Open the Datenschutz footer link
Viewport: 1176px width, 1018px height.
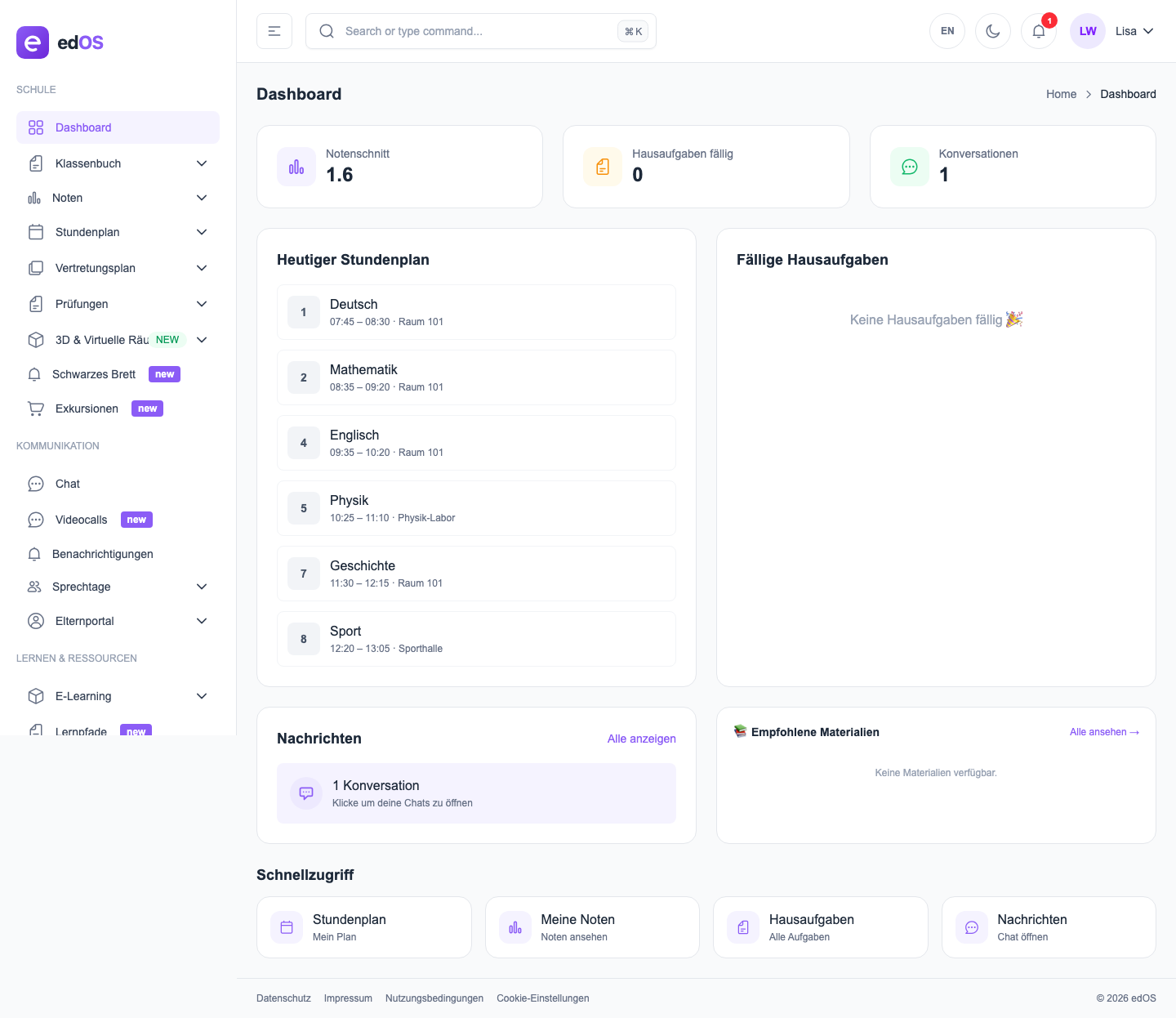[x=283, y=998]
